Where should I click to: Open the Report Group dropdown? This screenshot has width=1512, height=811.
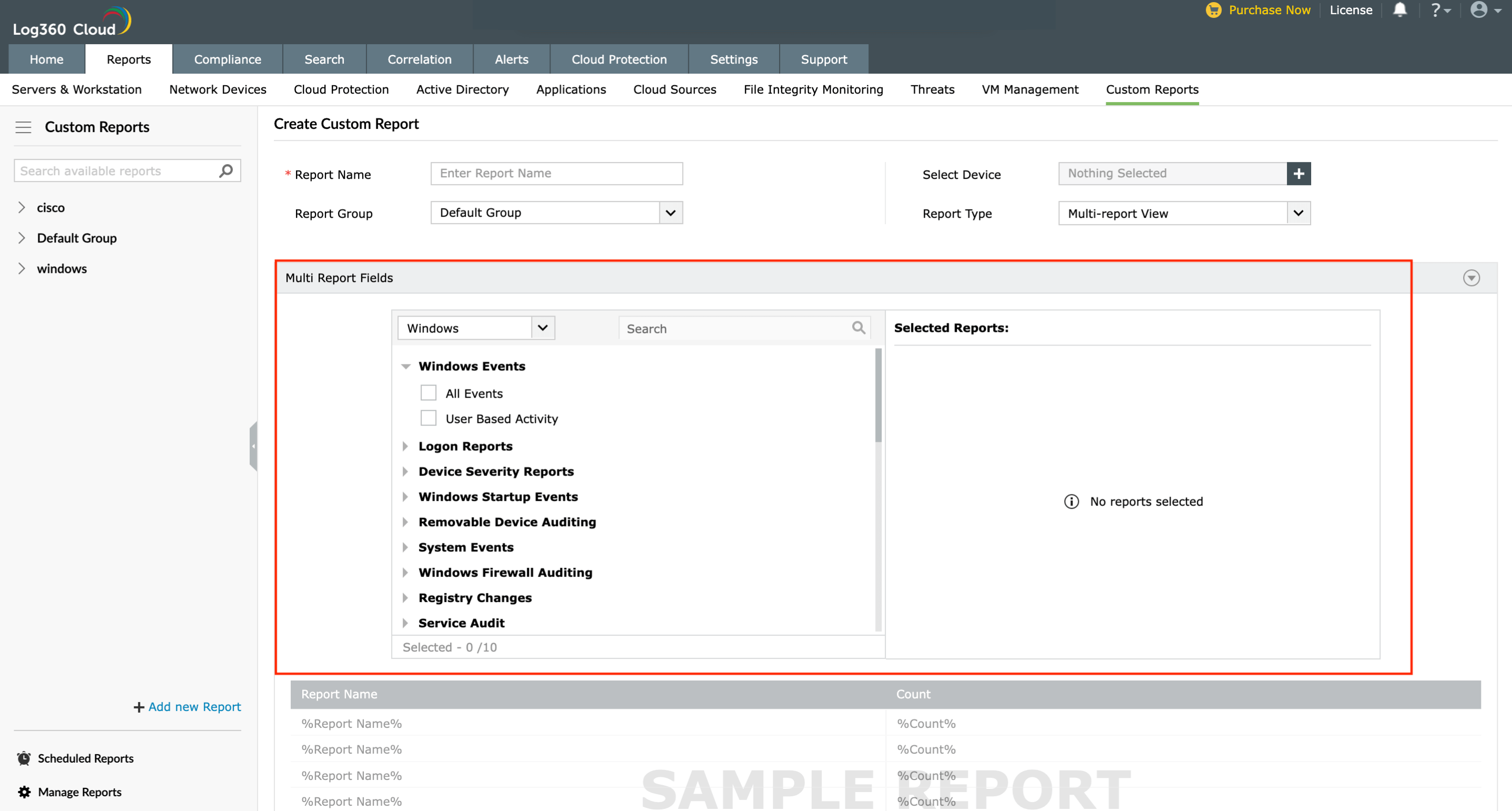[x=670, y=212]
